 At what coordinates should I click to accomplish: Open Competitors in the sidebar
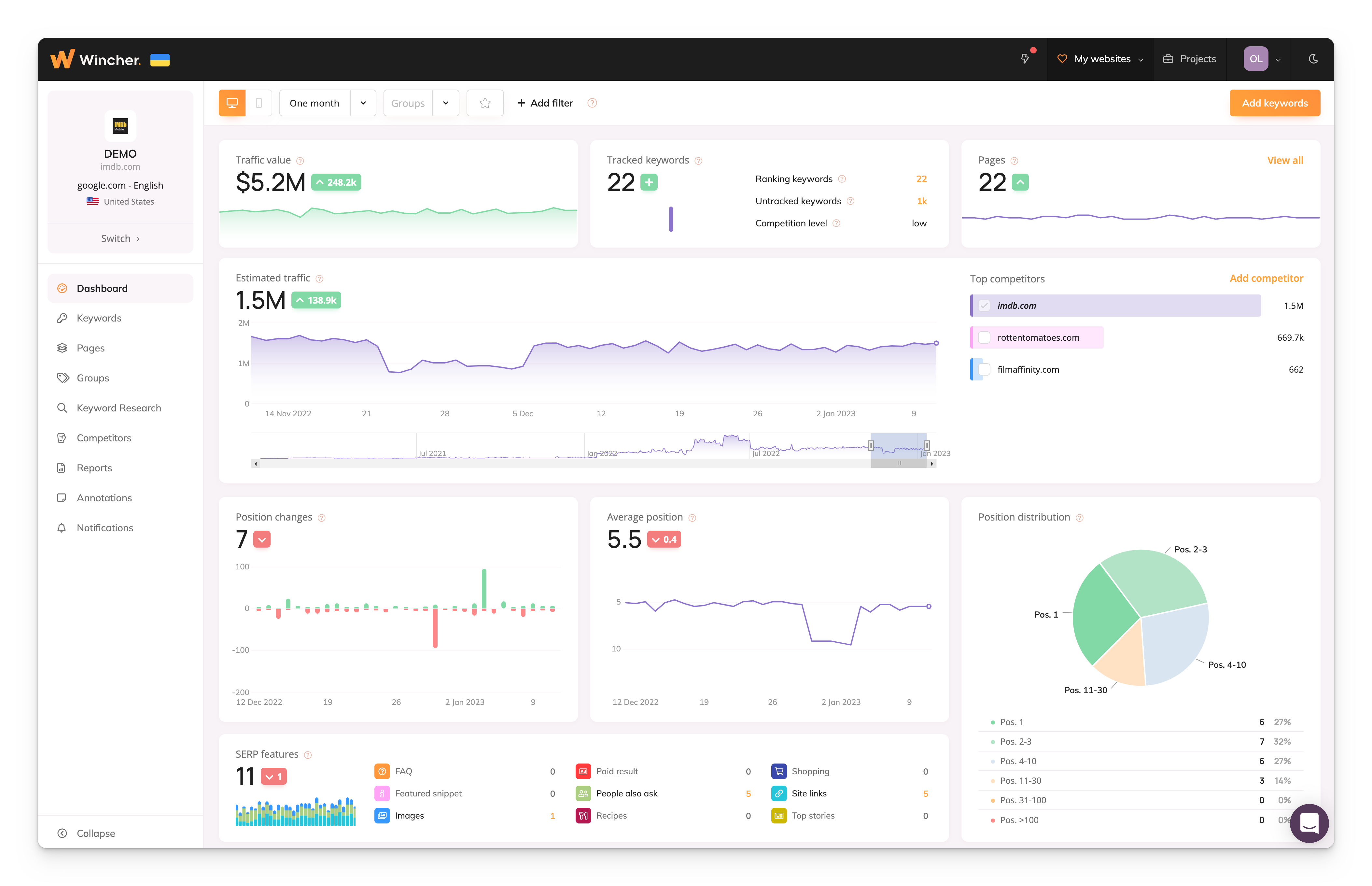click(x=104, y=438)
